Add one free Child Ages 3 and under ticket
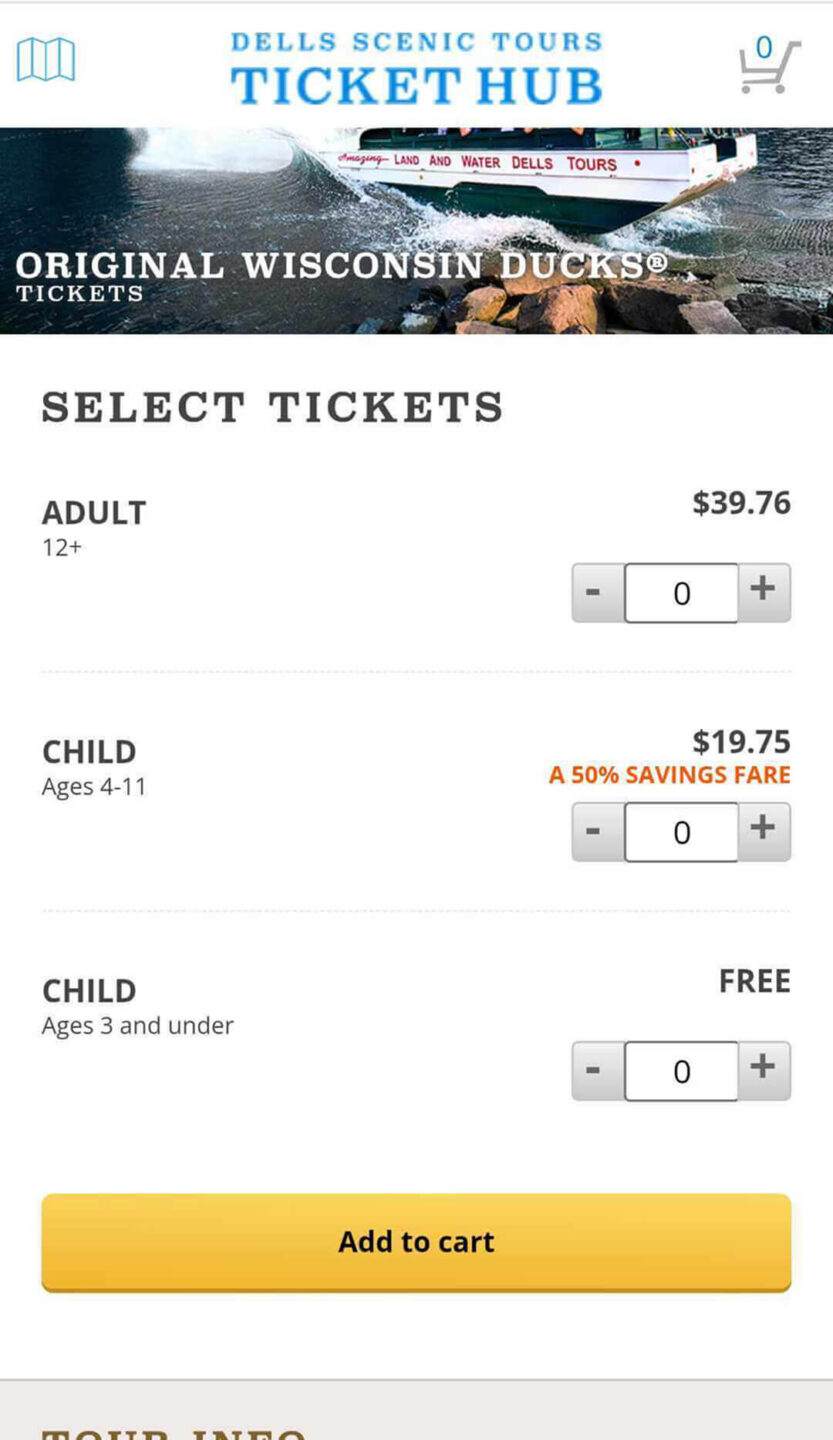 pos(763,1069)
